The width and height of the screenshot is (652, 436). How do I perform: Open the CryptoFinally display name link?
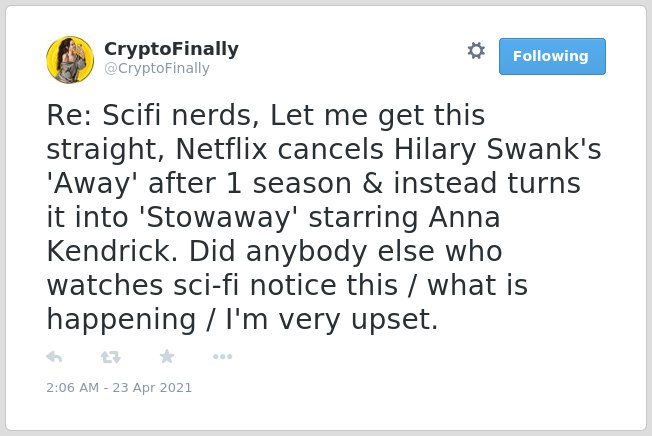pyautogui.click(x=171, y=49)
